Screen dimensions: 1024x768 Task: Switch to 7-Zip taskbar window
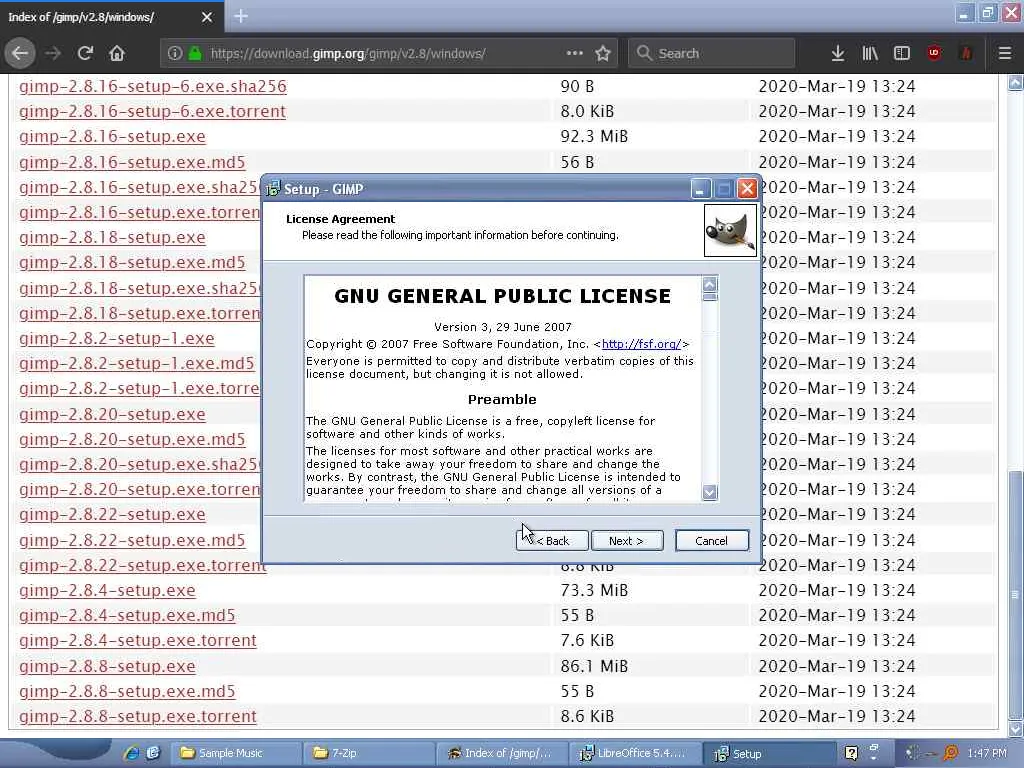[368, 753]
